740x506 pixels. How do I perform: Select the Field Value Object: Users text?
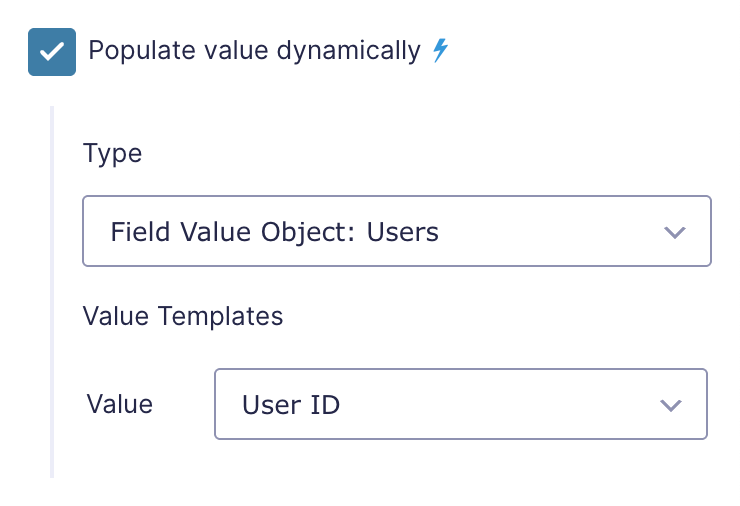coord(275,232)
